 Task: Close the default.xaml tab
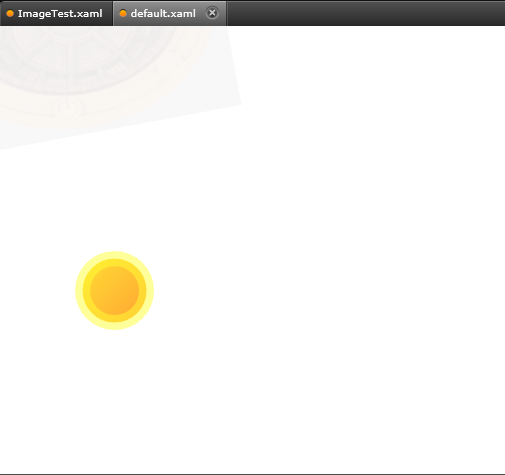coord(212,13)
